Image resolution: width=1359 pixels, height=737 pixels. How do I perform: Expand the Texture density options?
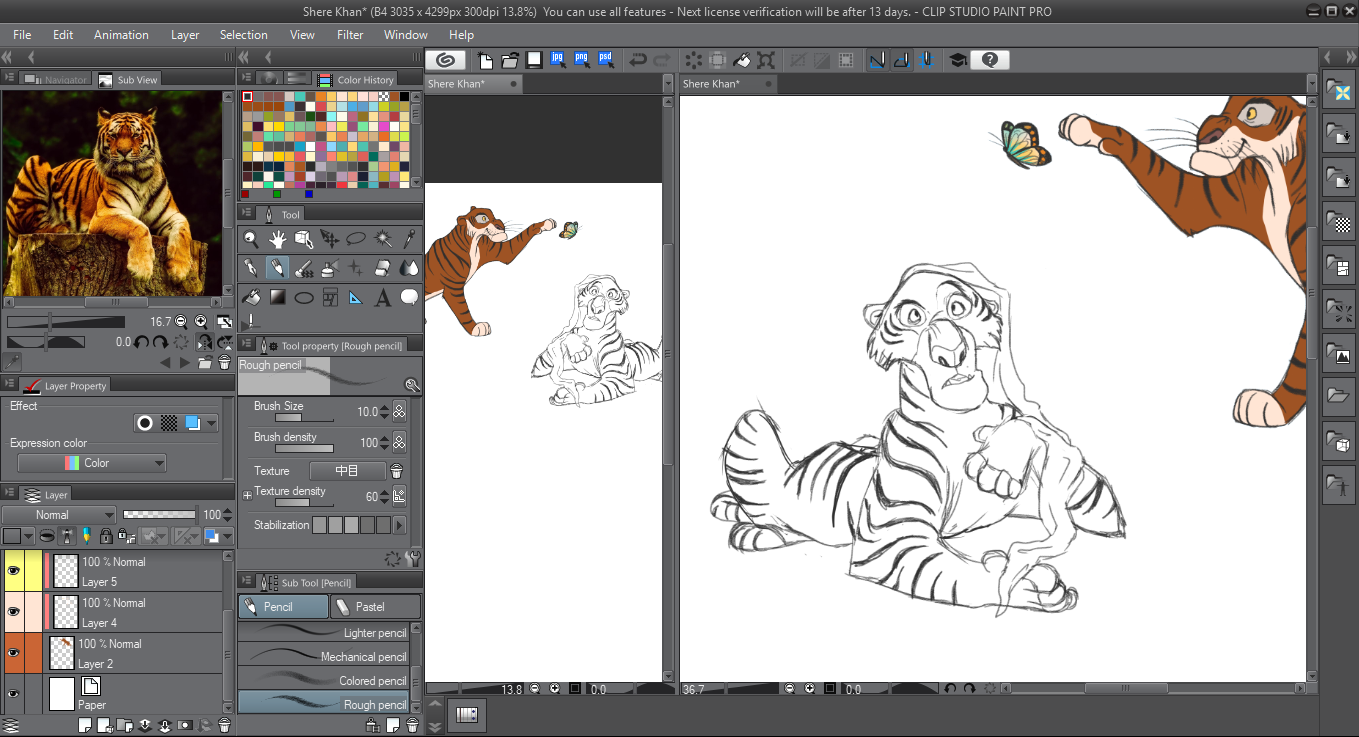click(x=247, y=495)
